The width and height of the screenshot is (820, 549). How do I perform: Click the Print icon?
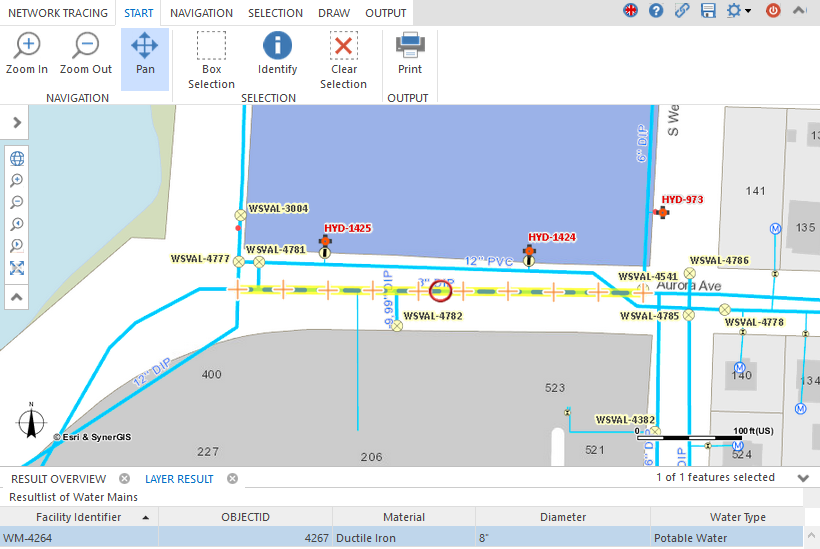click(x=410, y=55)
